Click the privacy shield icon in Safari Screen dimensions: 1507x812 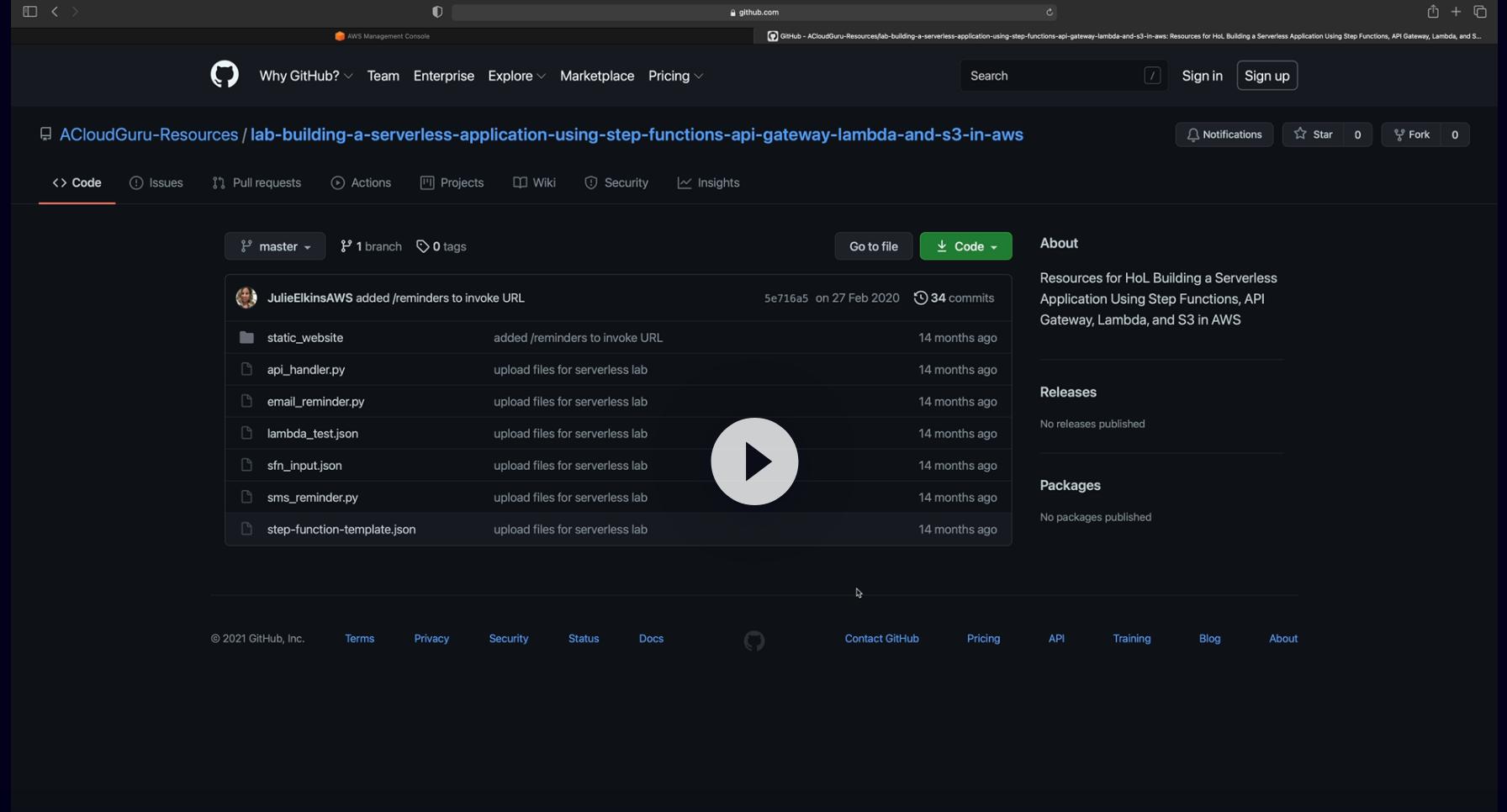pos(437,13)
